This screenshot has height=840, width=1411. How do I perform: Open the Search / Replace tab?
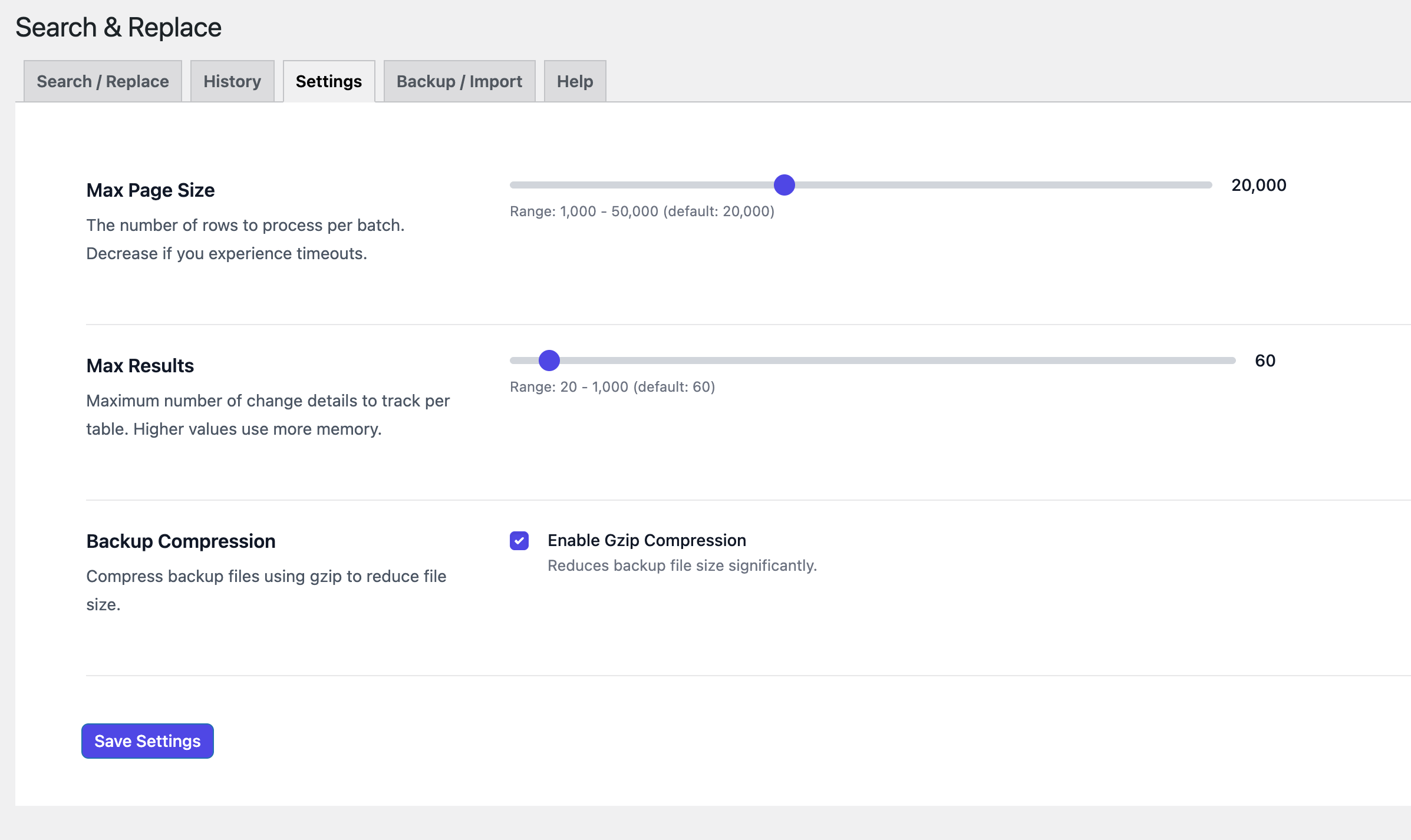click(103, 81)
